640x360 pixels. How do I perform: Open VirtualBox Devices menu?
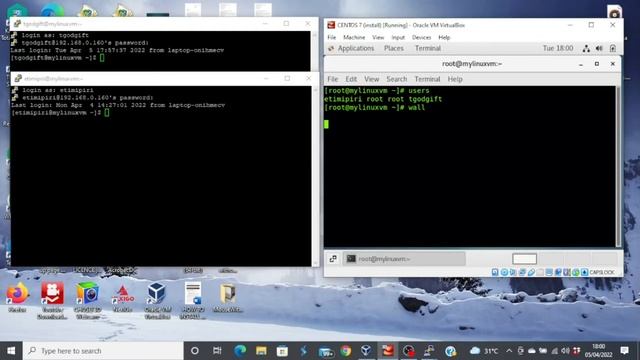pyautogui.click(x=421, y=37)
